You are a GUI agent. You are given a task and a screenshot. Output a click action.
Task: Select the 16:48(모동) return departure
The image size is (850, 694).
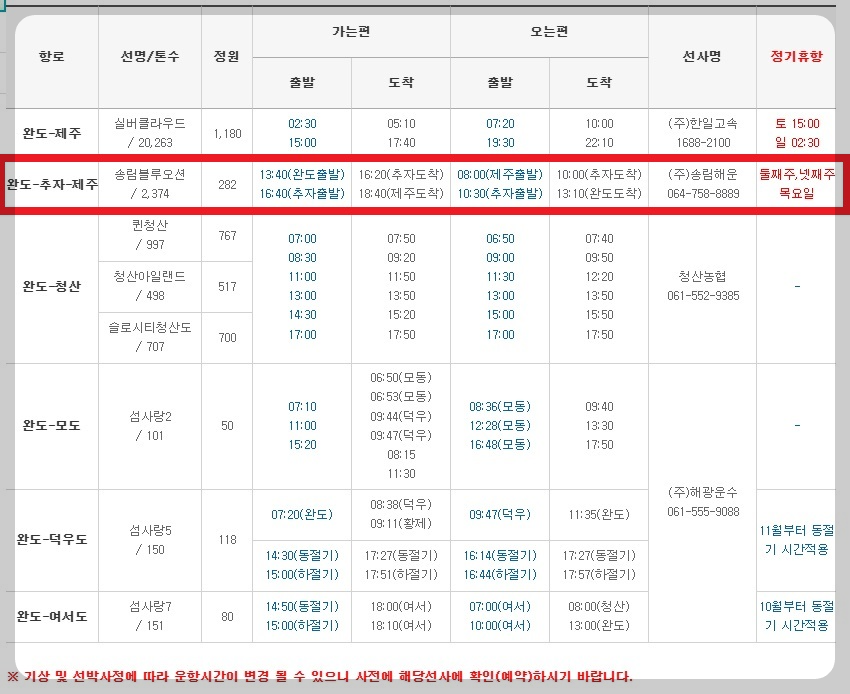pyautogui.click(x=500, y=445)
